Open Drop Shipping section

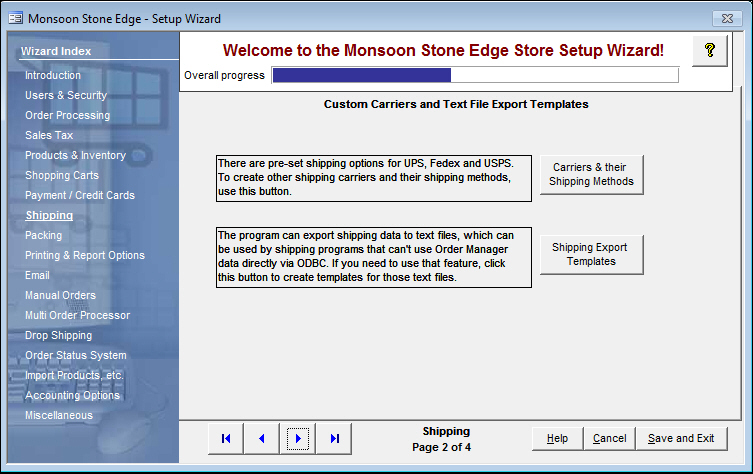(58, 335)
